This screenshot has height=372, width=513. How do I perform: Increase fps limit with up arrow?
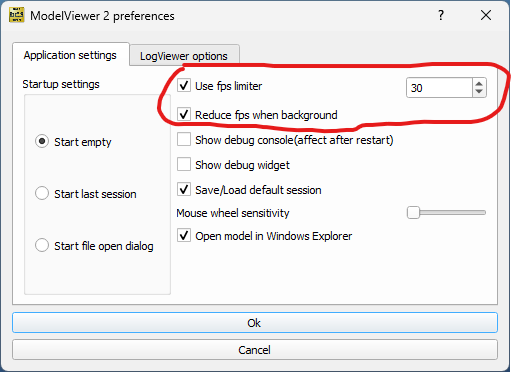pyautogui.click(x=479, y=83)
